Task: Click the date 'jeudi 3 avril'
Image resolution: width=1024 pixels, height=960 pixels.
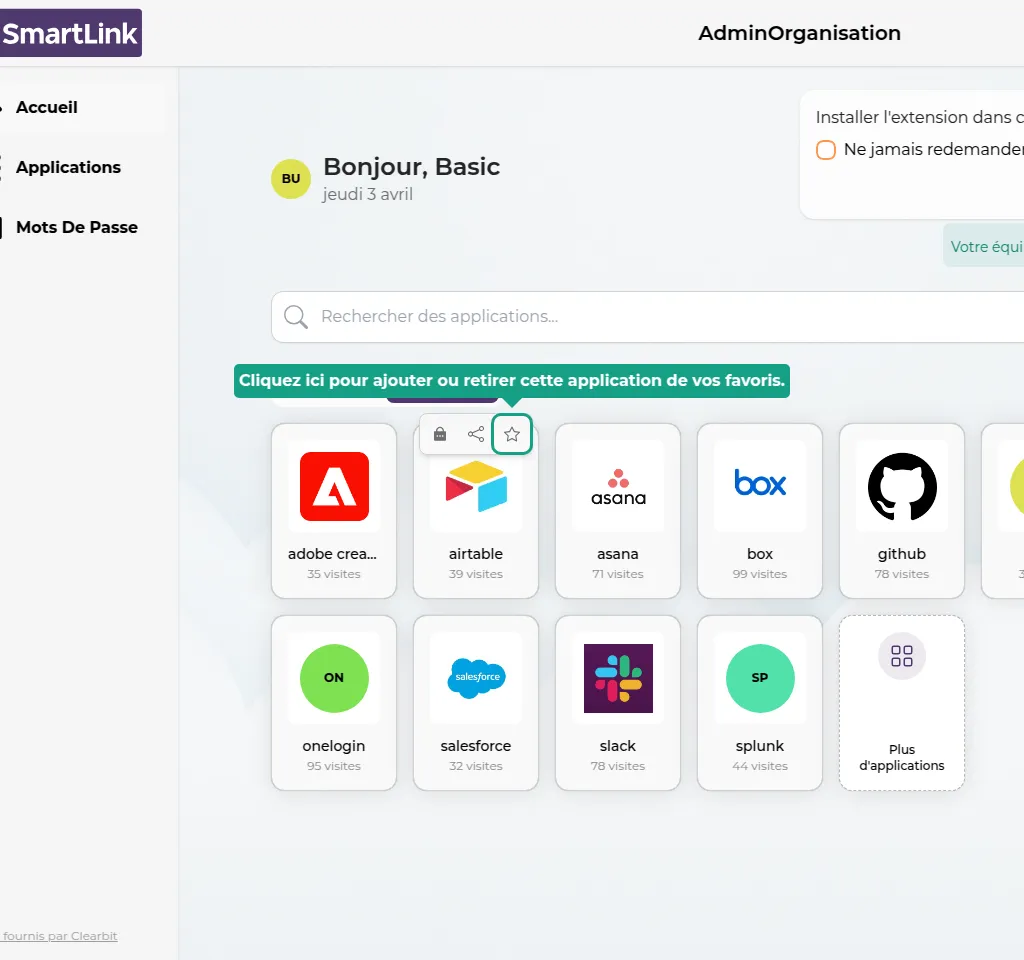Action: (367, 195)
